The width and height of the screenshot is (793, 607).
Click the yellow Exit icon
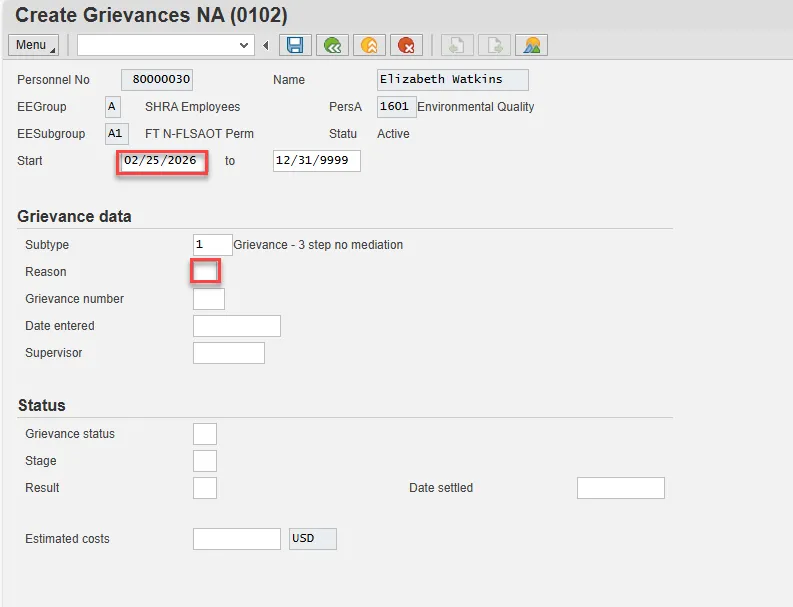[368, 45]
